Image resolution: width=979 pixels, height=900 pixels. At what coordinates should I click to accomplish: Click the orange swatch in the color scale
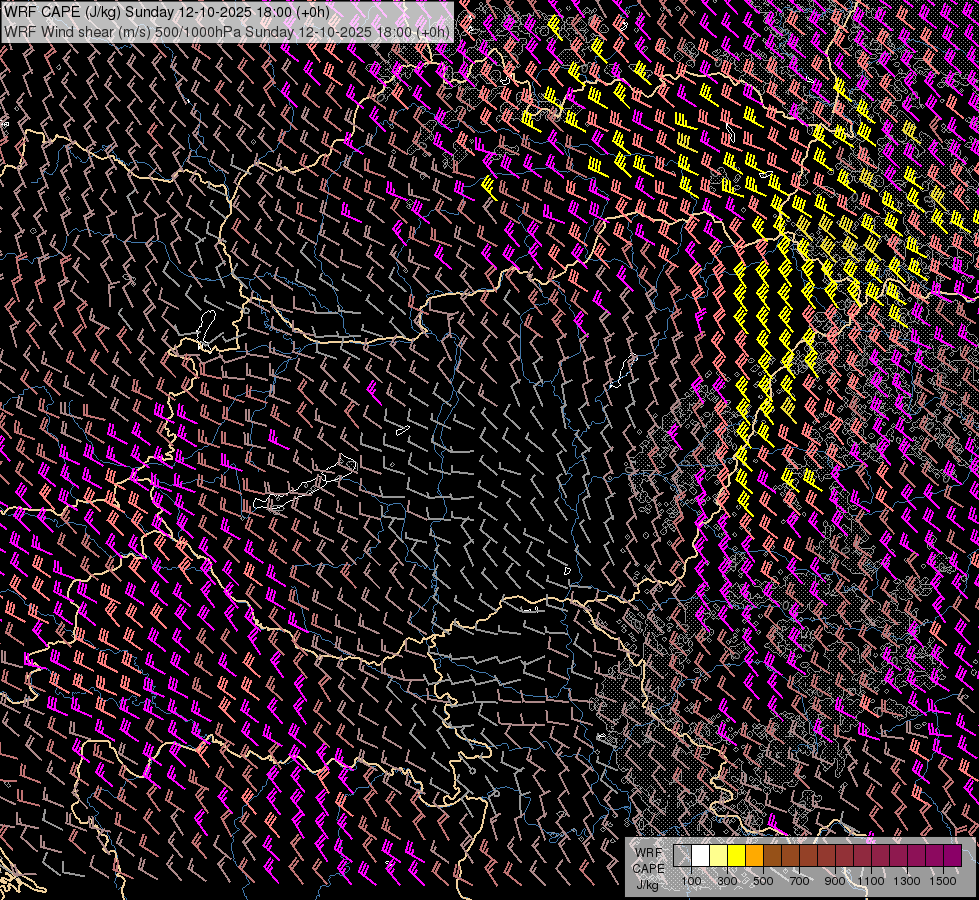pyautogui.click(x=754, y=855)
